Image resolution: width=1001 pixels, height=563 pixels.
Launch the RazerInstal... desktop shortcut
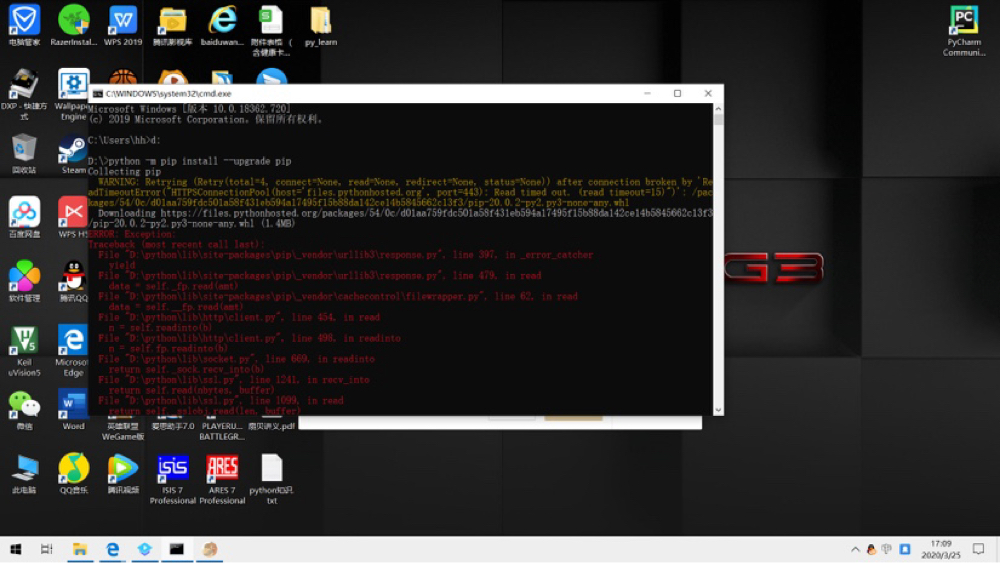(73, 26)
